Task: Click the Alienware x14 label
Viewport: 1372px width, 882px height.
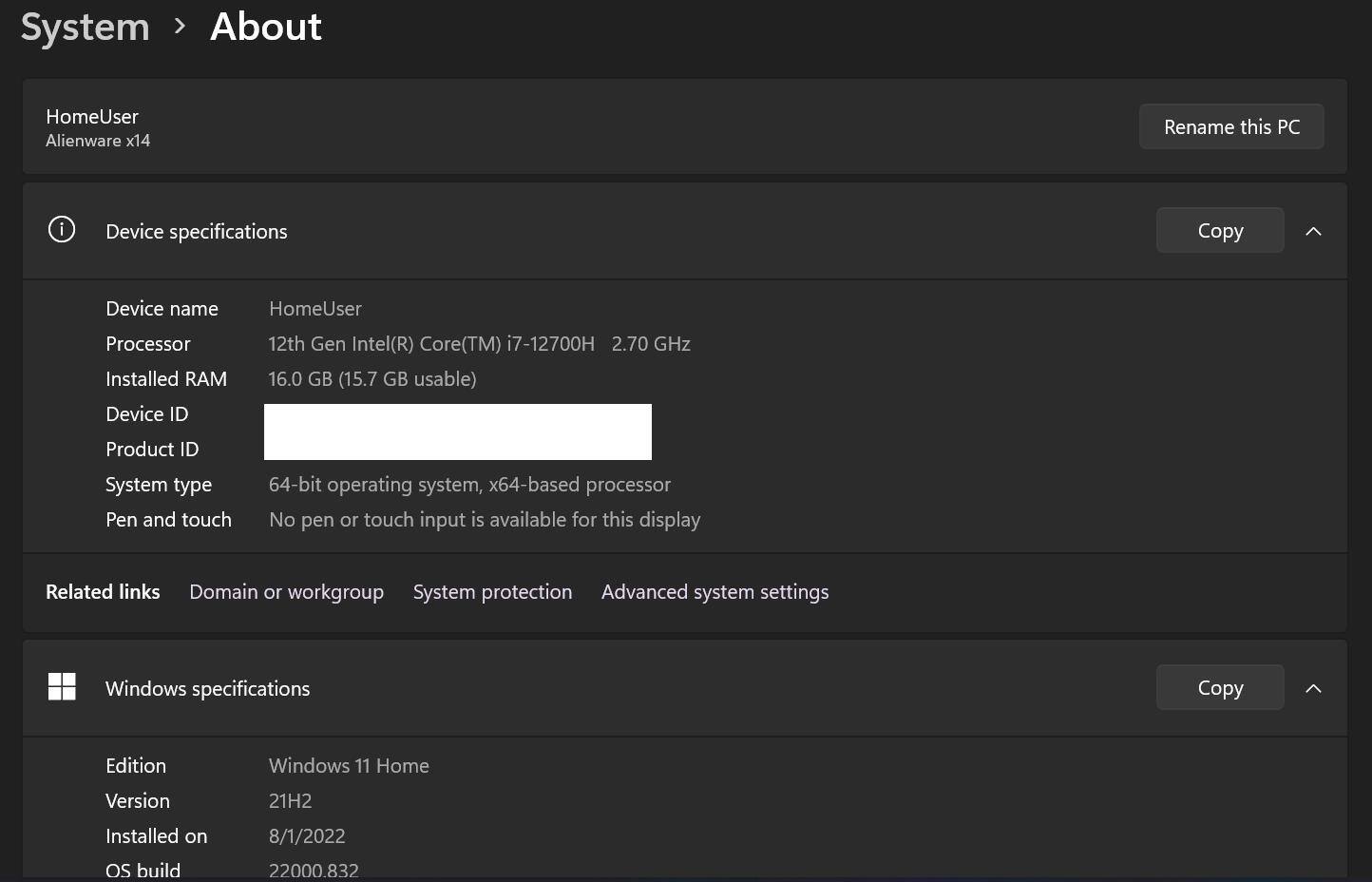Action: tap(98, 140)
